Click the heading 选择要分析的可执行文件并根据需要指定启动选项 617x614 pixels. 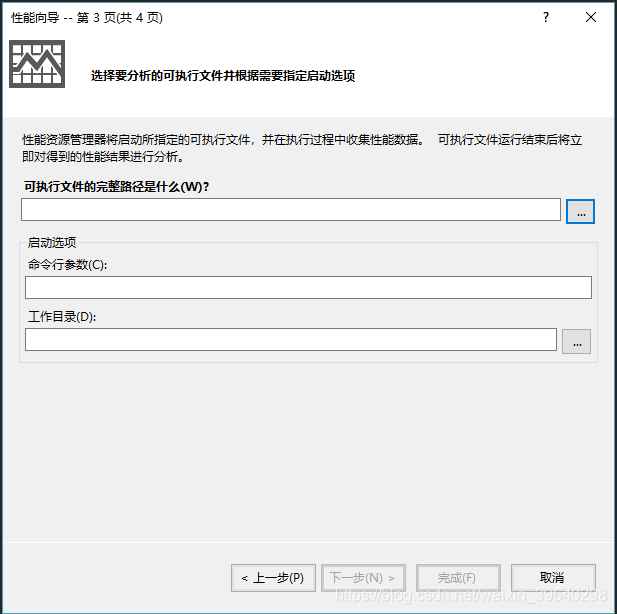click(223, 76)
